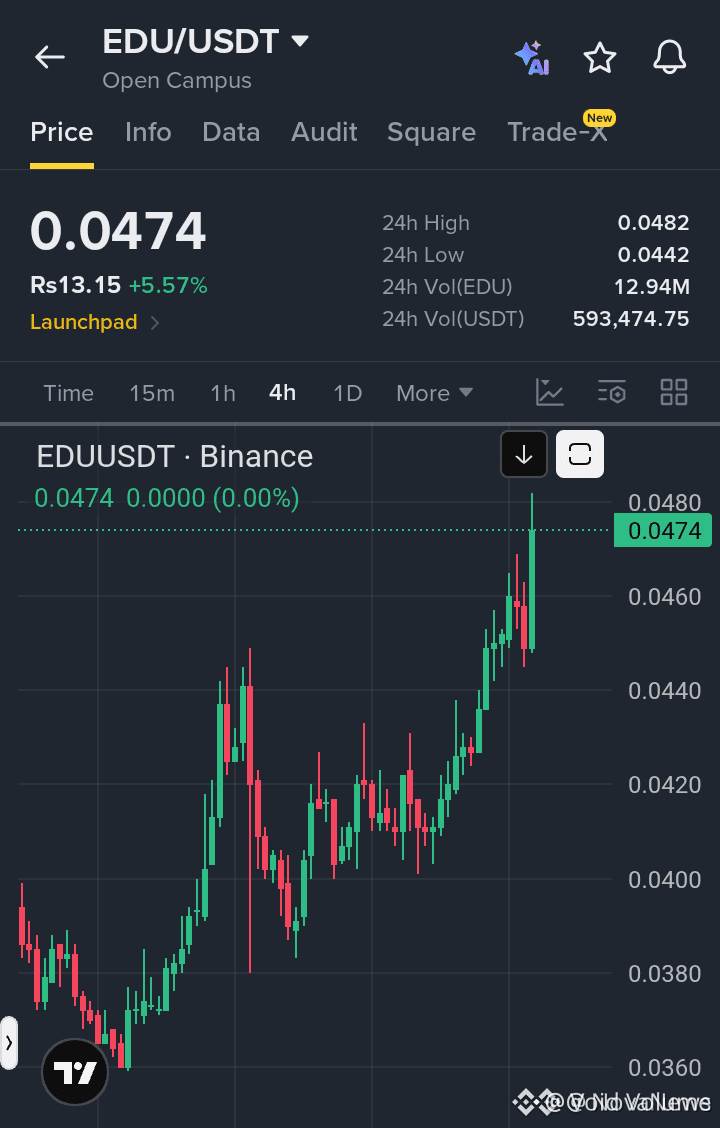Click the 0.0360 price axis label
720x1128 pixels.
(665, 1068)
